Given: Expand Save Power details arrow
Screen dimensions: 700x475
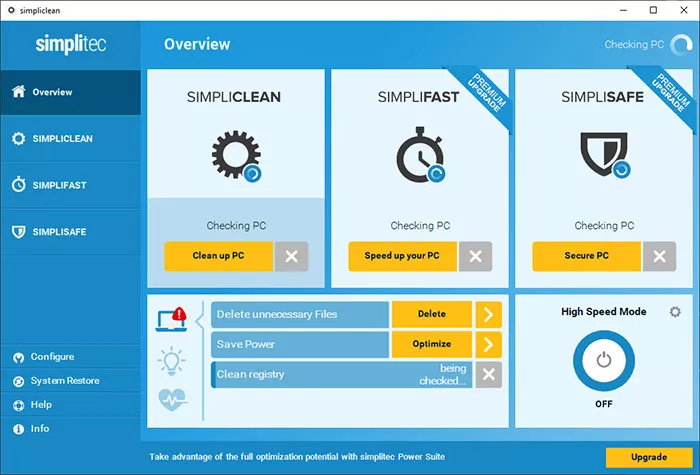Looking at the screenshot, I should pos(488,344).
